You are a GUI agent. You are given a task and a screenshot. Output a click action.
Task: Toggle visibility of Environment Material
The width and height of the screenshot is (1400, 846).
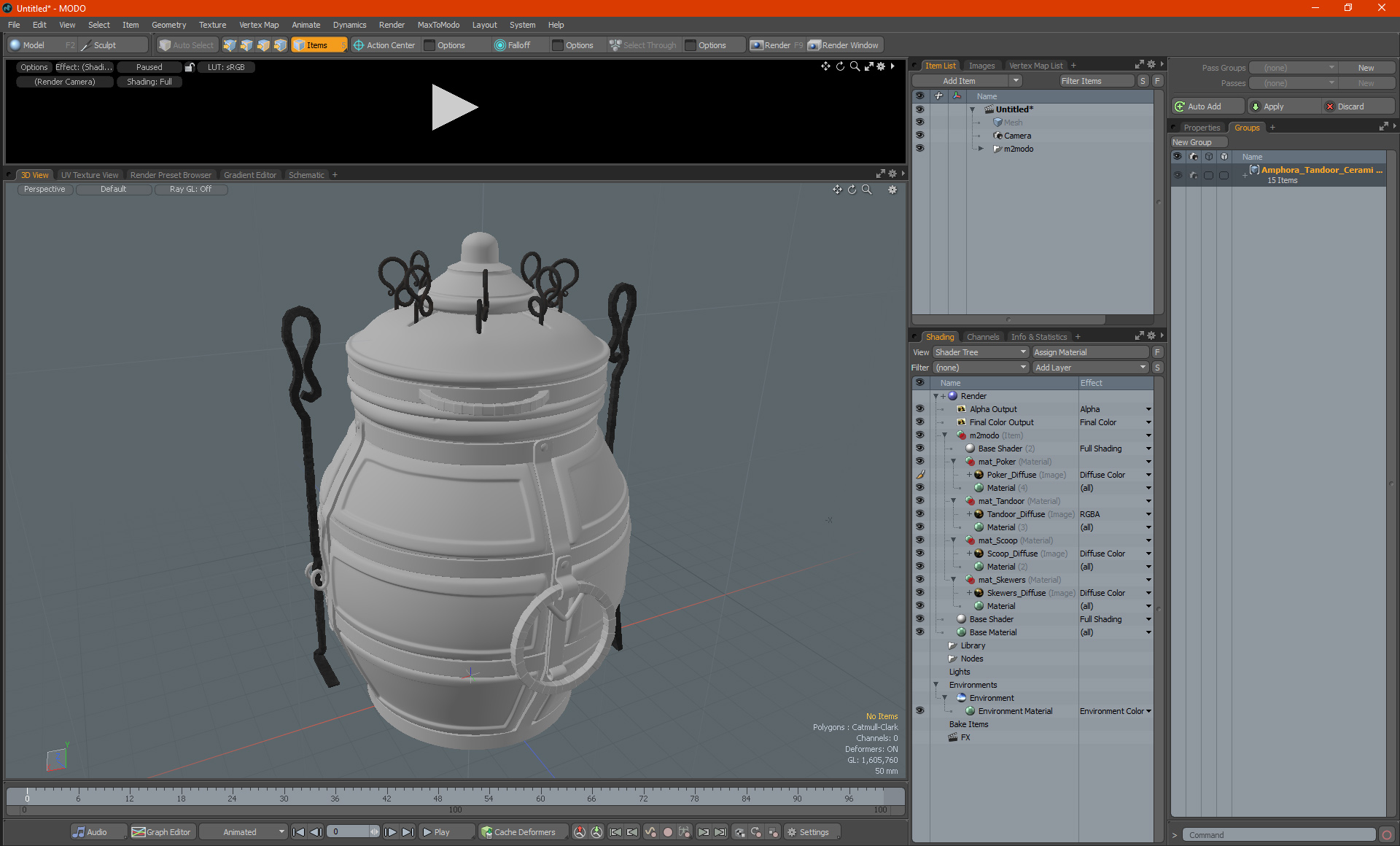(919, 711)
